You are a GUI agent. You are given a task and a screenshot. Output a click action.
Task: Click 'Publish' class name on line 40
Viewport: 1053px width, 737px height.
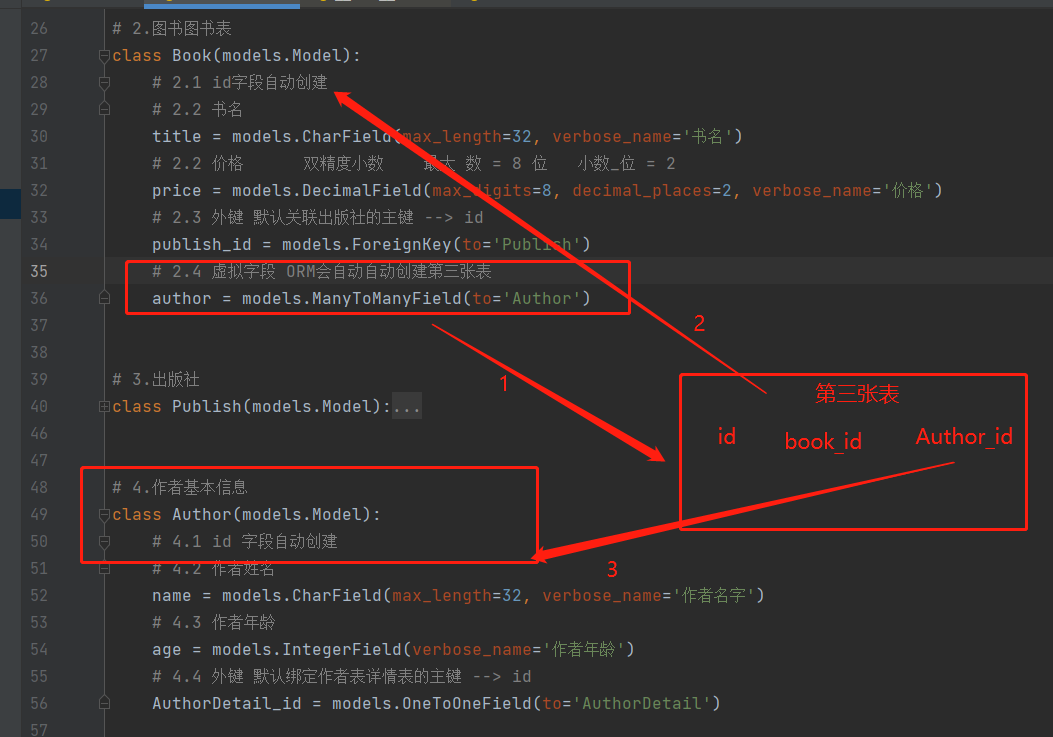click(206, 406)
